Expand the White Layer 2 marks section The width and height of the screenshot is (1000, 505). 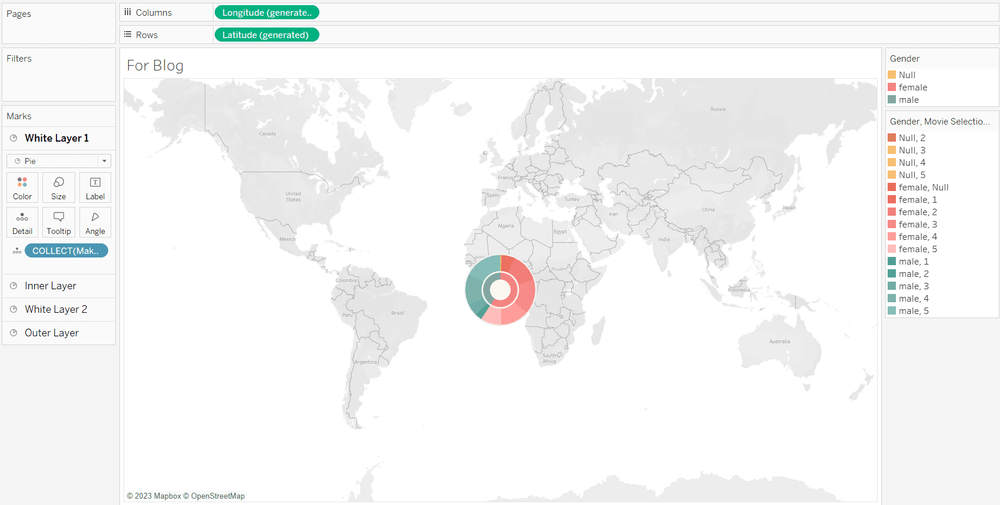click(x=56, y=309)
